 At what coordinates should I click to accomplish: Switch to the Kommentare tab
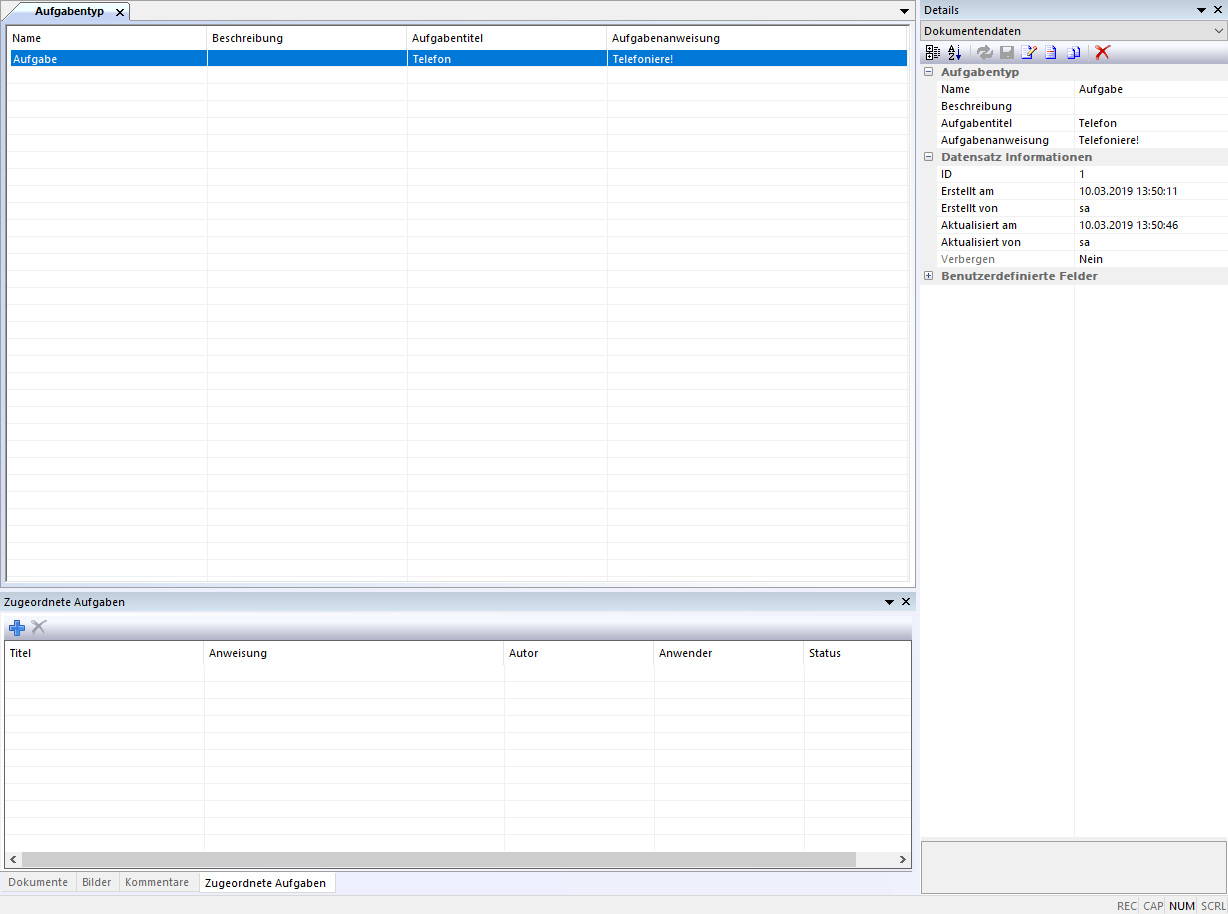coord(157,882)
